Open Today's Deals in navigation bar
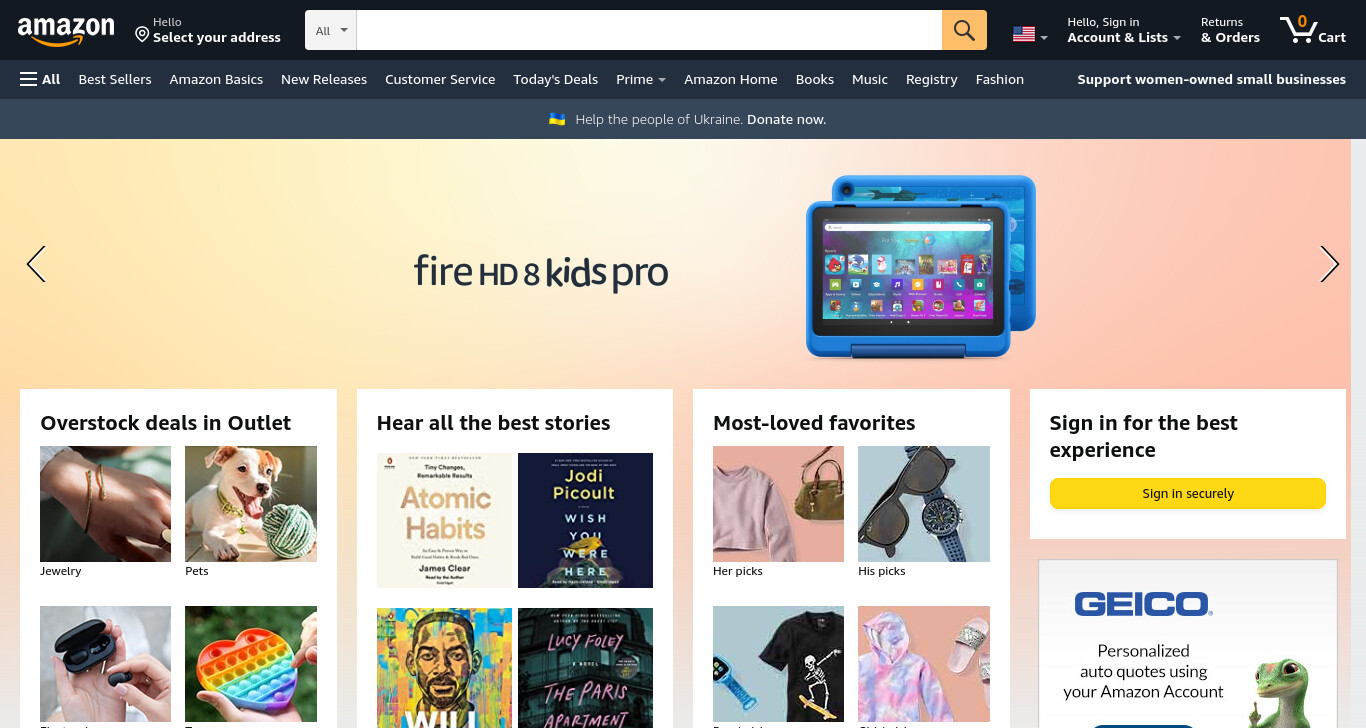Image resolution: width=1366 pixels, height=728 pixels. [555, 79]
